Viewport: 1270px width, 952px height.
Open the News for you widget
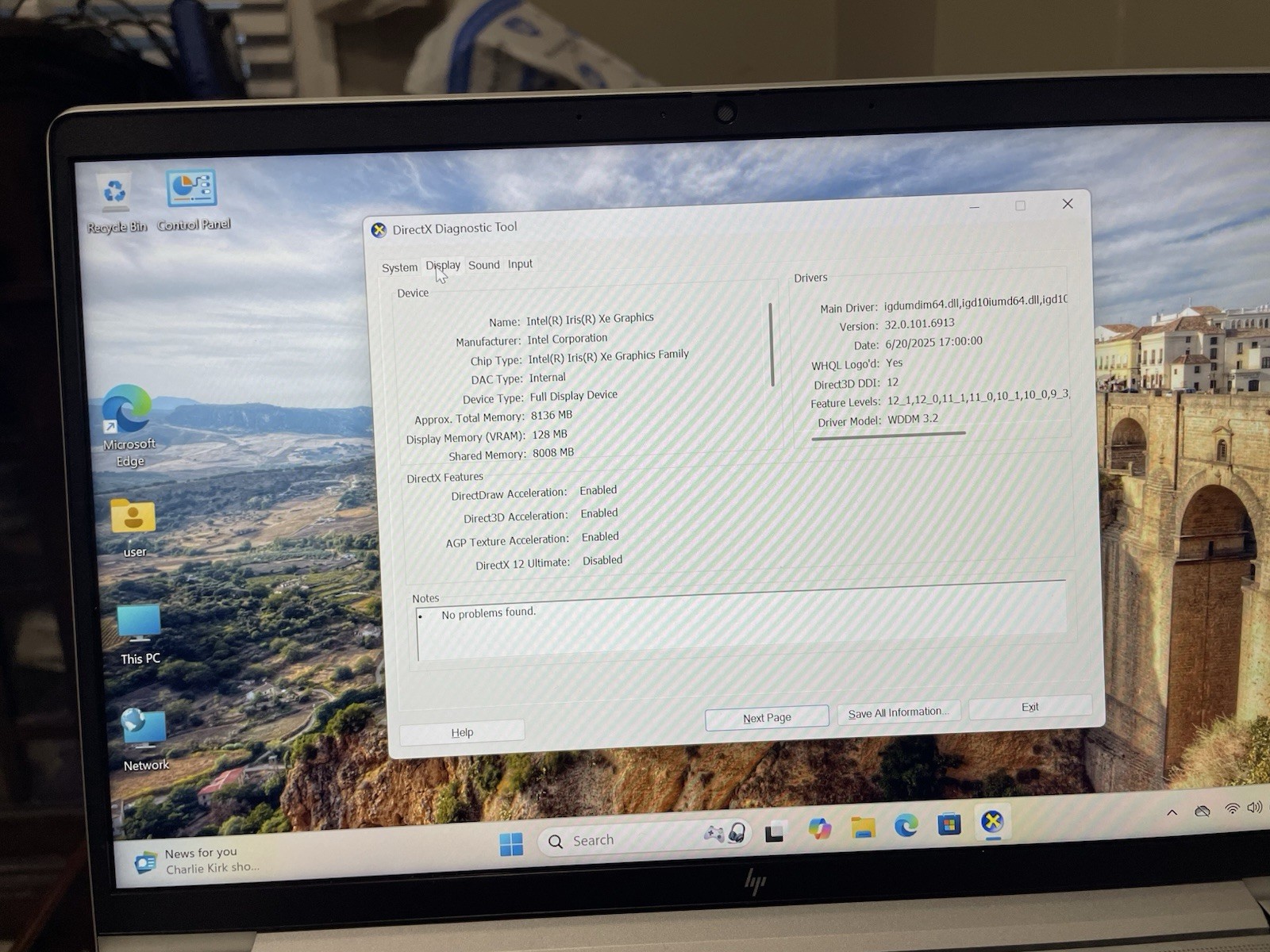tap(196, 861)
